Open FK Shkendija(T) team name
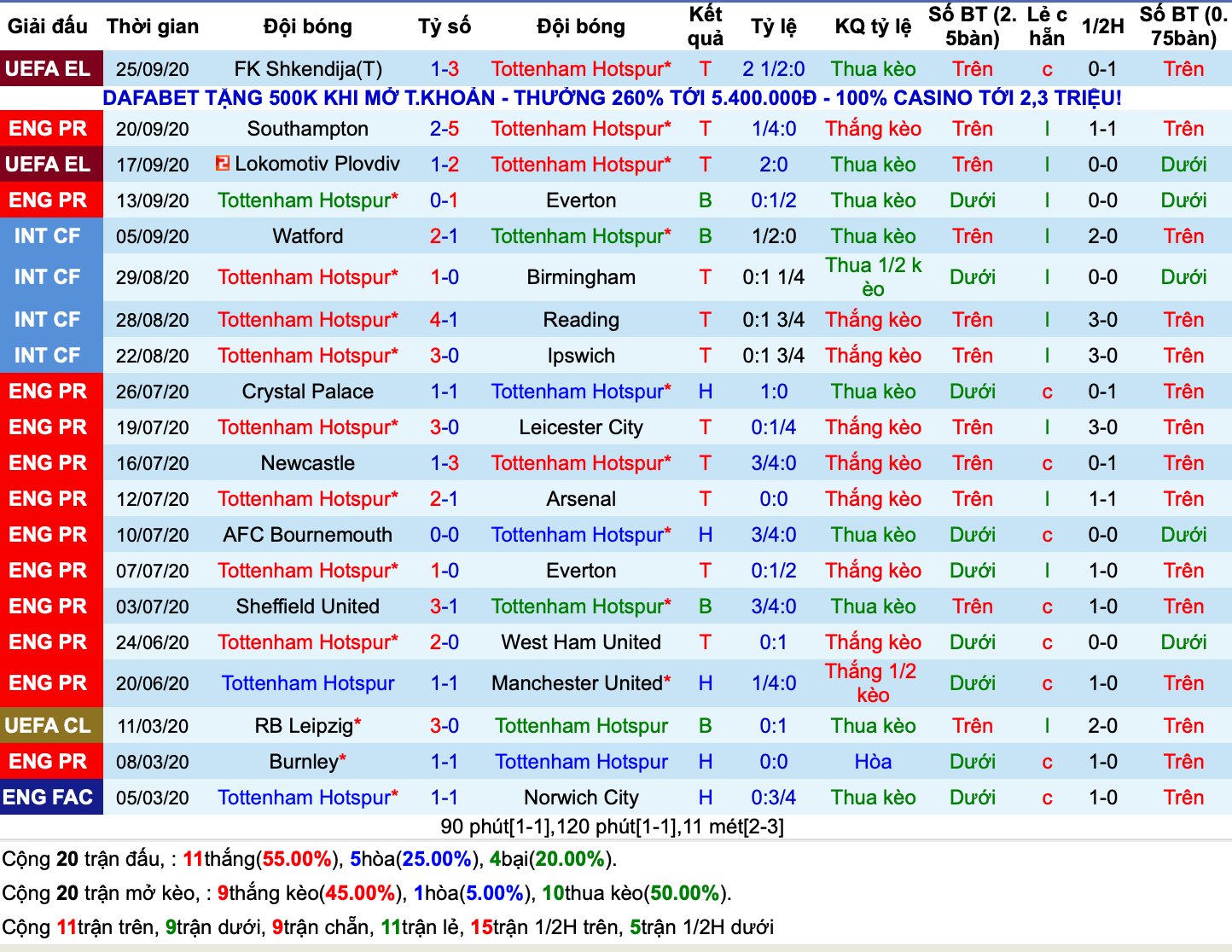The width and height of the screenshot is (1232, 952). coord(308,69)
